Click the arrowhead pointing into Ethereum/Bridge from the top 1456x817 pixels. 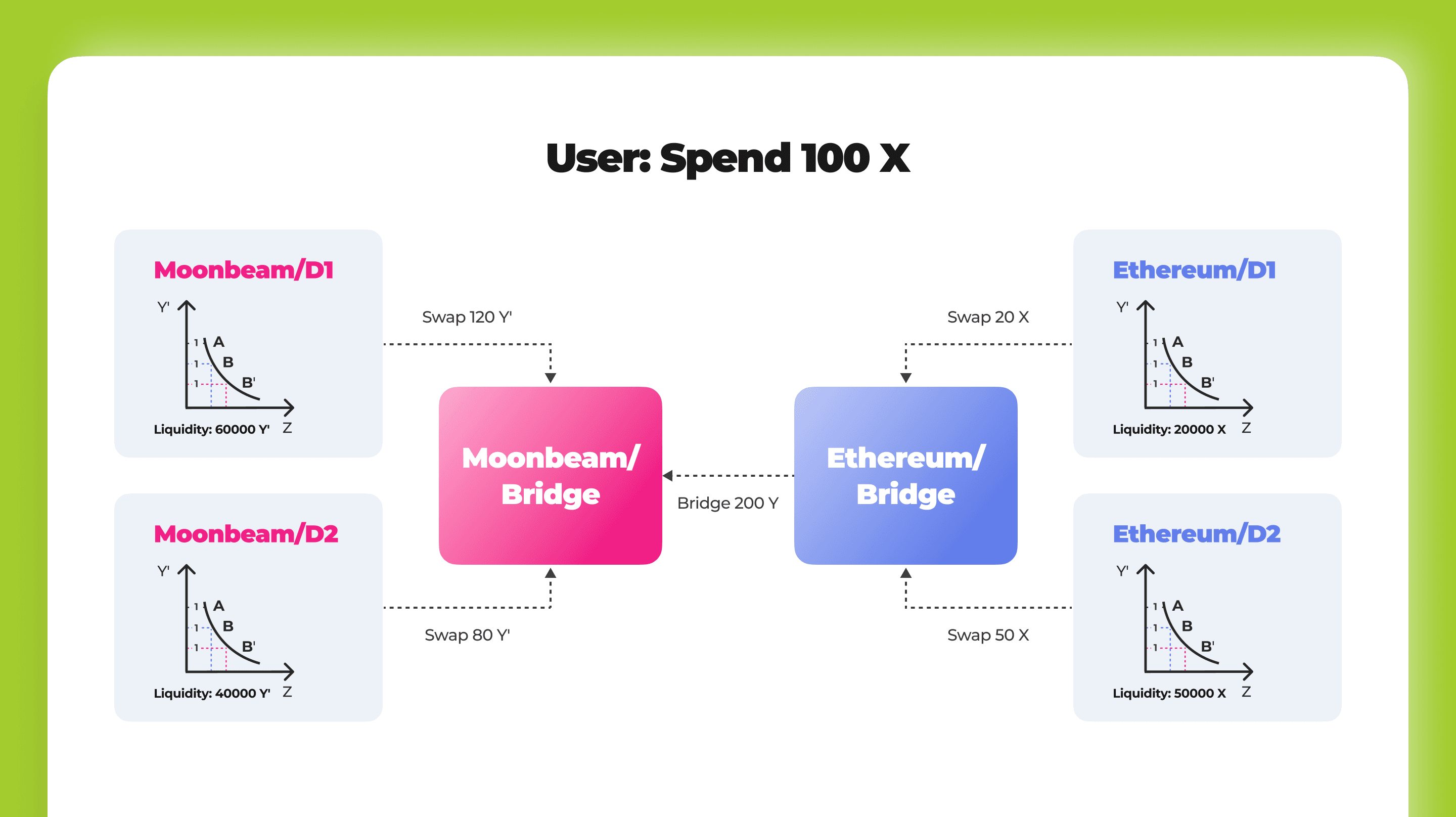(x=905, y=378)
